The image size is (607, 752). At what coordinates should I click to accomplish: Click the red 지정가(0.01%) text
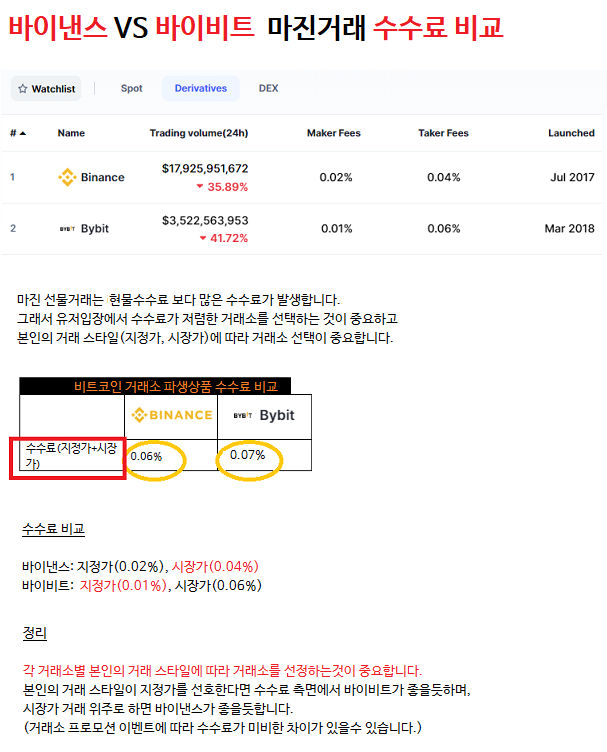[123, 585]
